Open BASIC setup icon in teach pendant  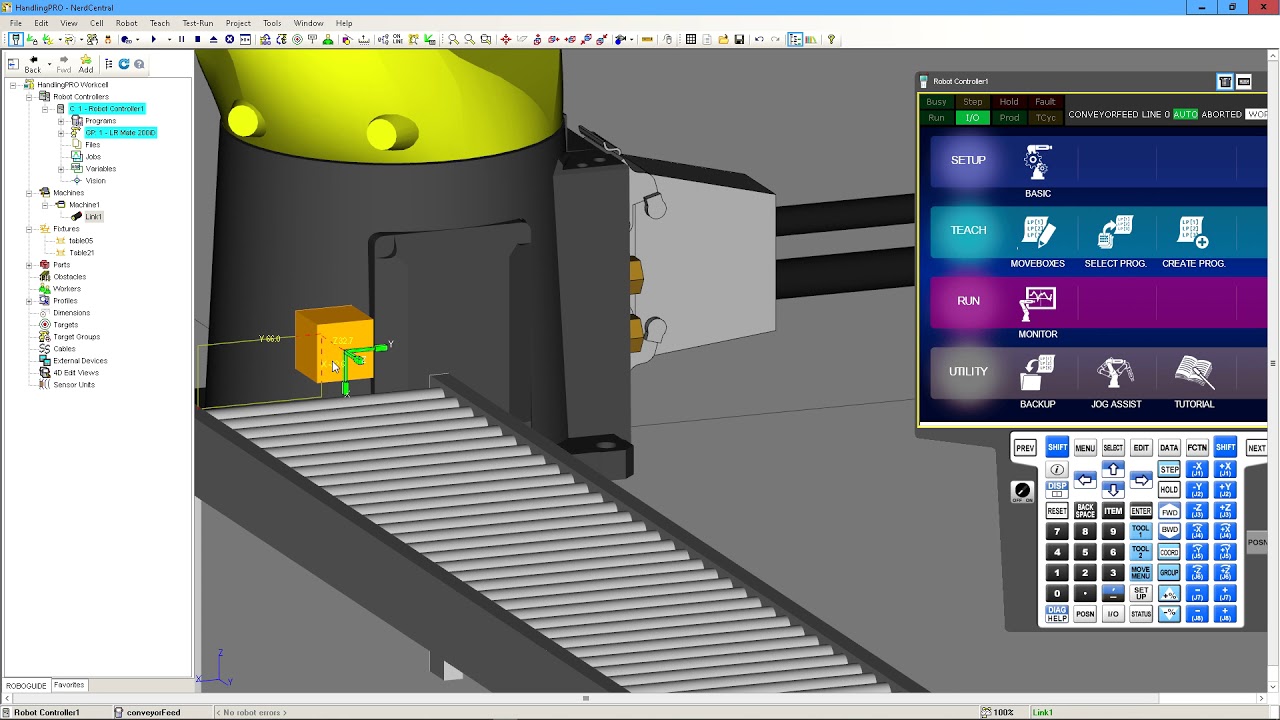pos(1038,162)
